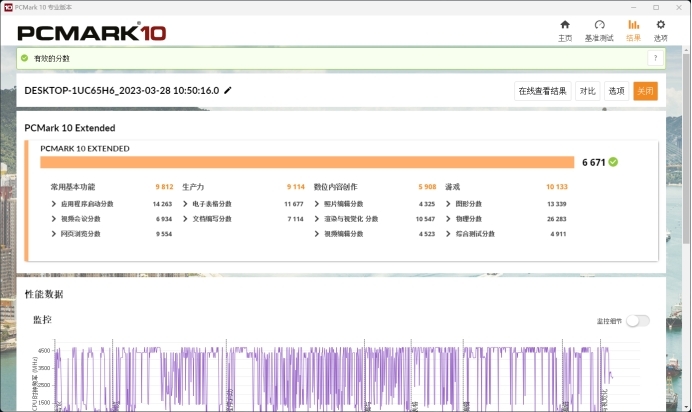Click the 6 671 overall score value
This screenshot has width=692, height=412.
(594, 162)
